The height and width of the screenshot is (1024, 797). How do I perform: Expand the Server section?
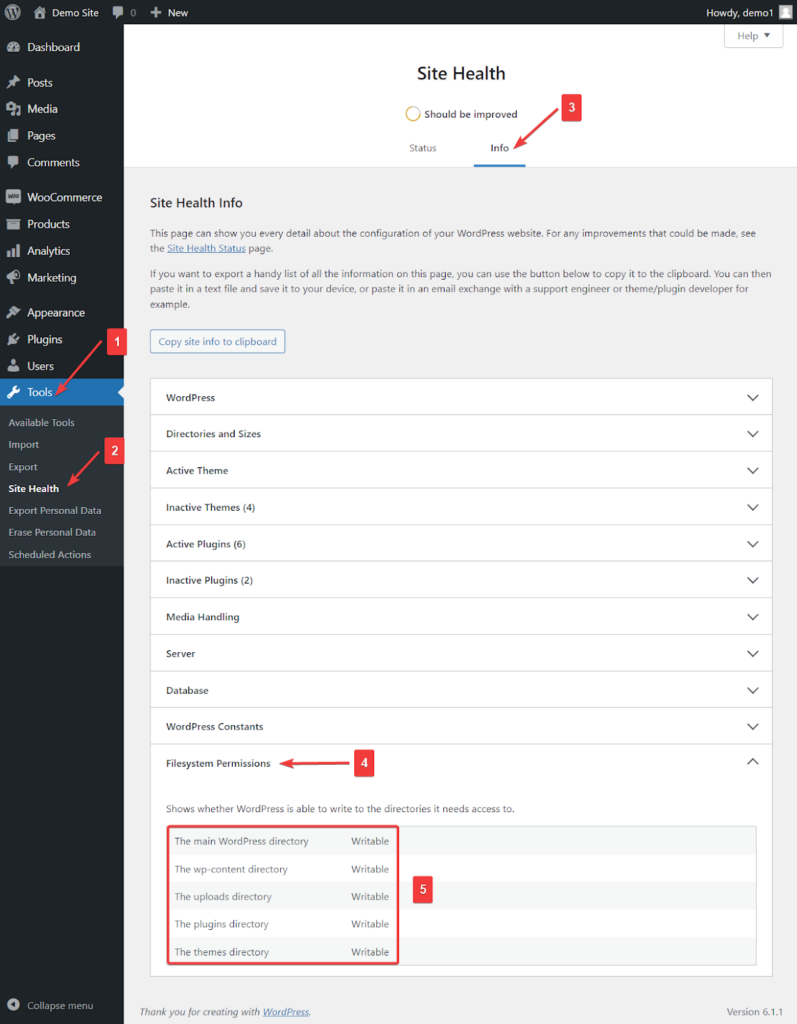[461, 653]
